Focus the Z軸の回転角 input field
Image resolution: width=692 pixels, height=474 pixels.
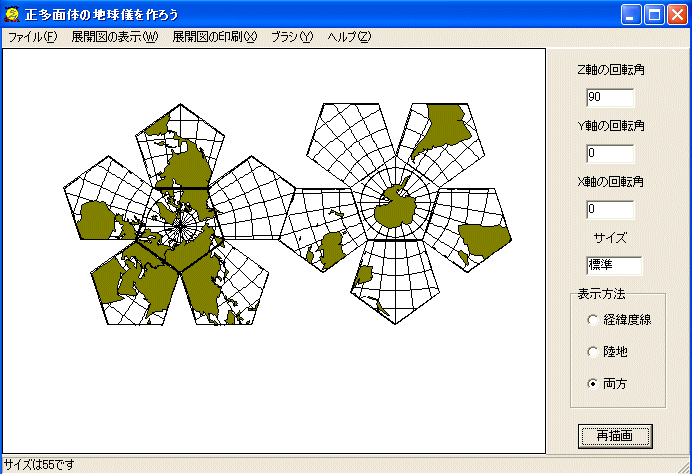[610, 98]
